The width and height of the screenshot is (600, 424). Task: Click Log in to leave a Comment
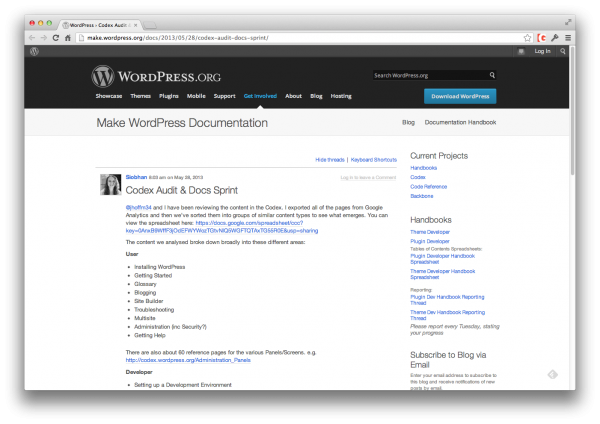point(368,178)
